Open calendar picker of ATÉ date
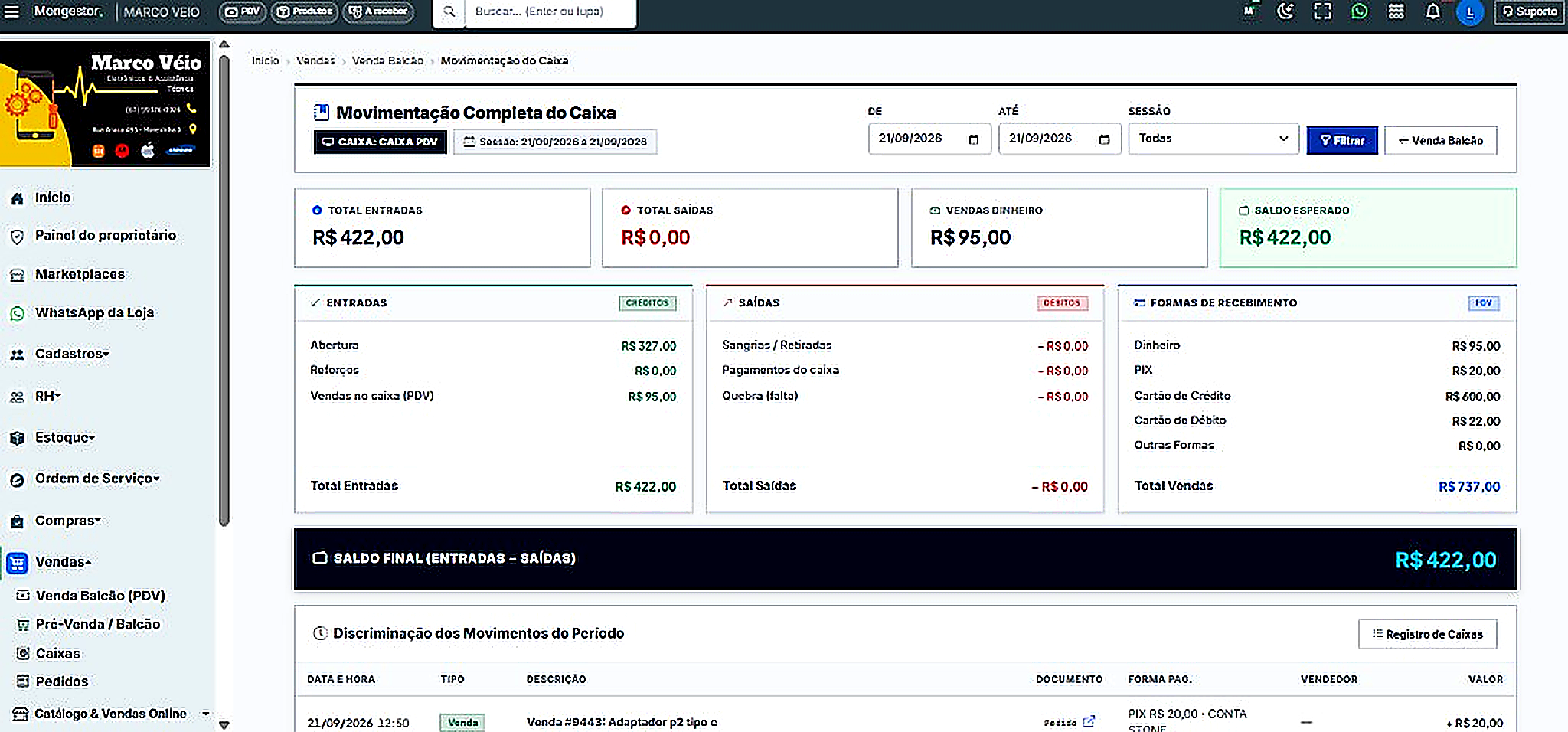 pos(1104,139)
